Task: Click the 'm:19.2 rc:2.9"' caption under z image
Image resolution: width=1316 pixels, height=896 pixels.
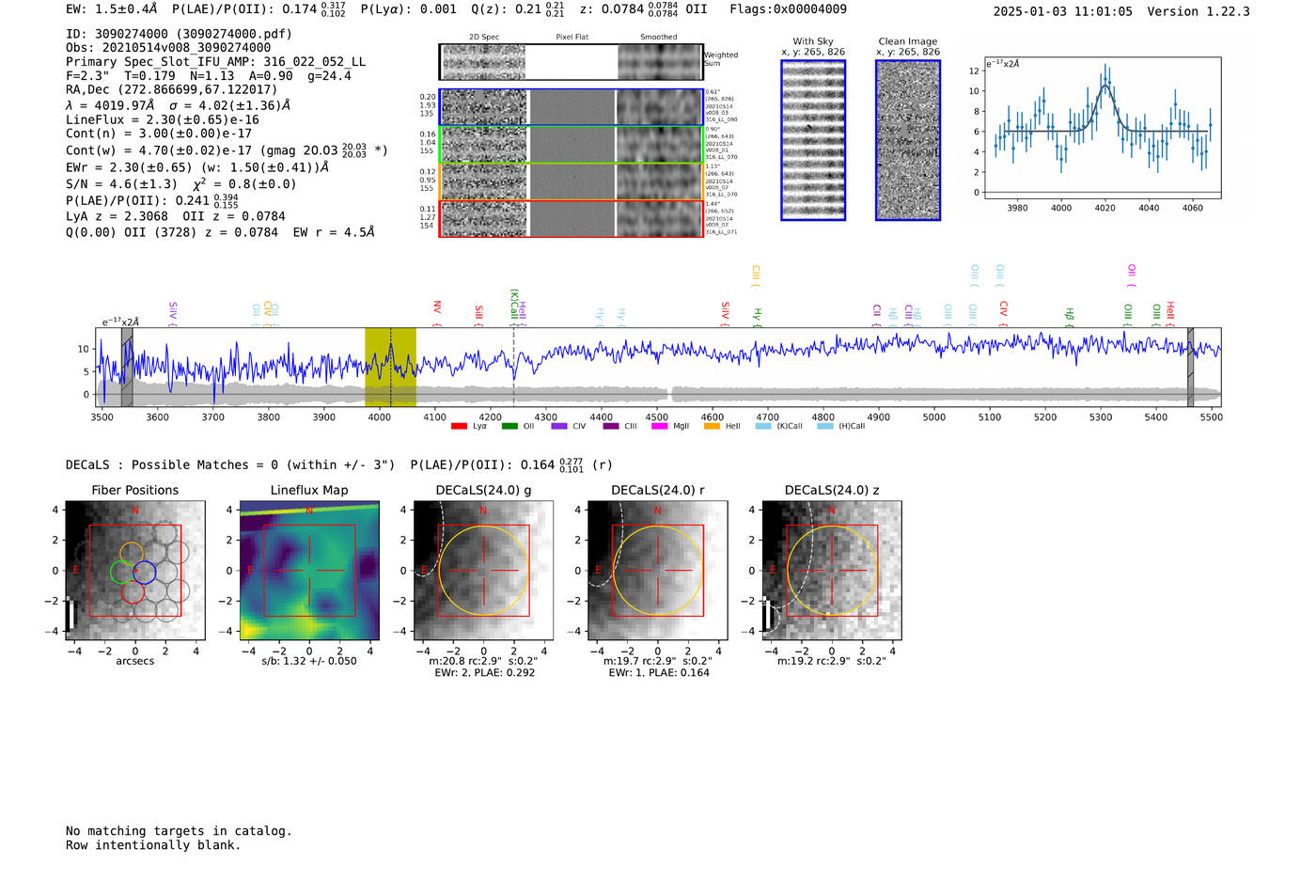Action: (831, 661)
